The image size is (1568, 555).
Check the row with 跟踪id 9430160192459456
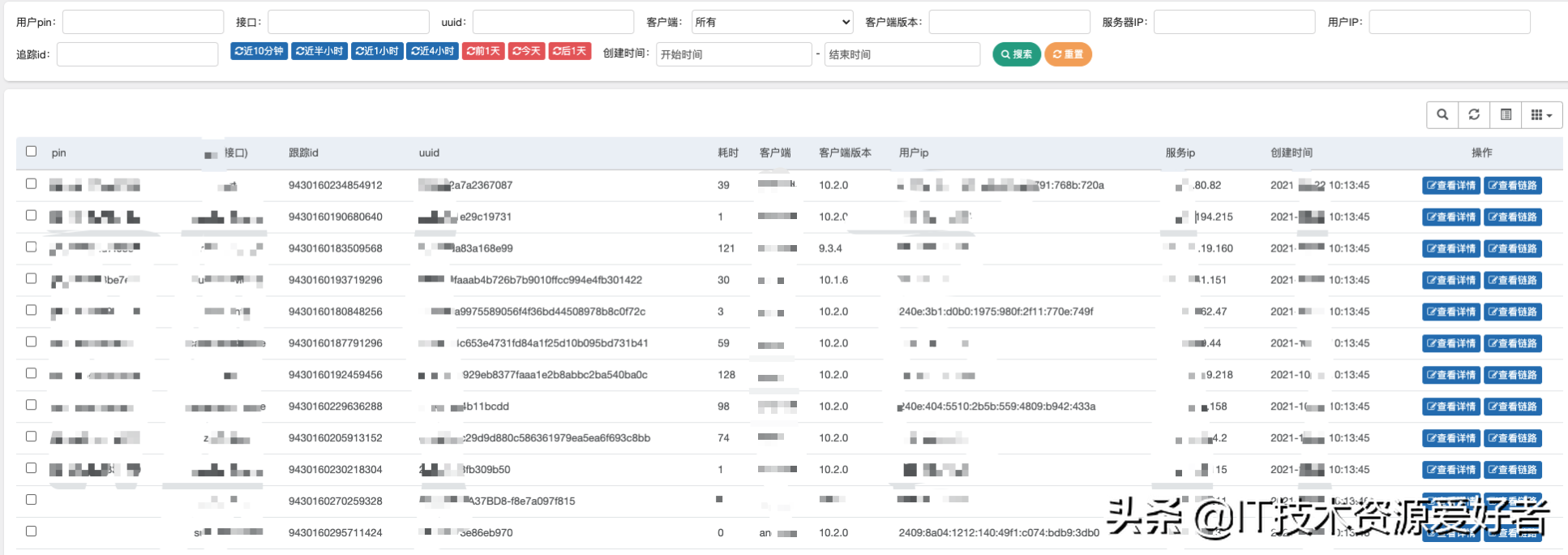[x=31, y=373]
